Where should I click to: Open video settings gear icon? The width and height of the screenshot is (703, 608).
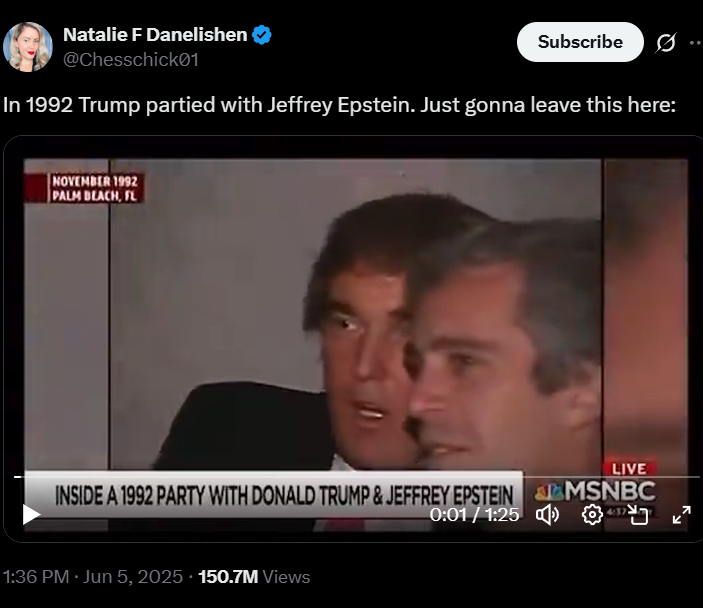click(x=592, y=515)
